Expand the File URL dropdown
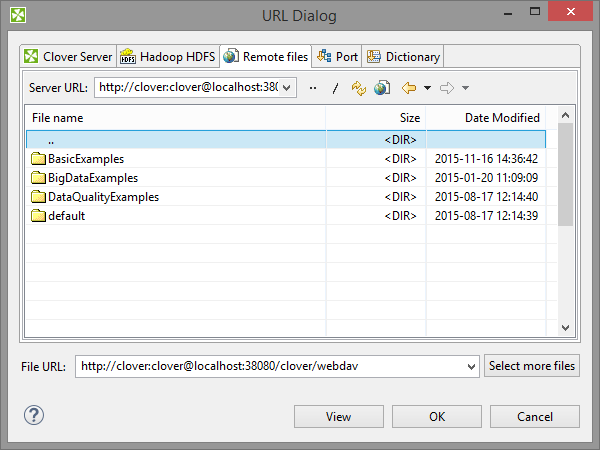 click(x=471, y=367)
